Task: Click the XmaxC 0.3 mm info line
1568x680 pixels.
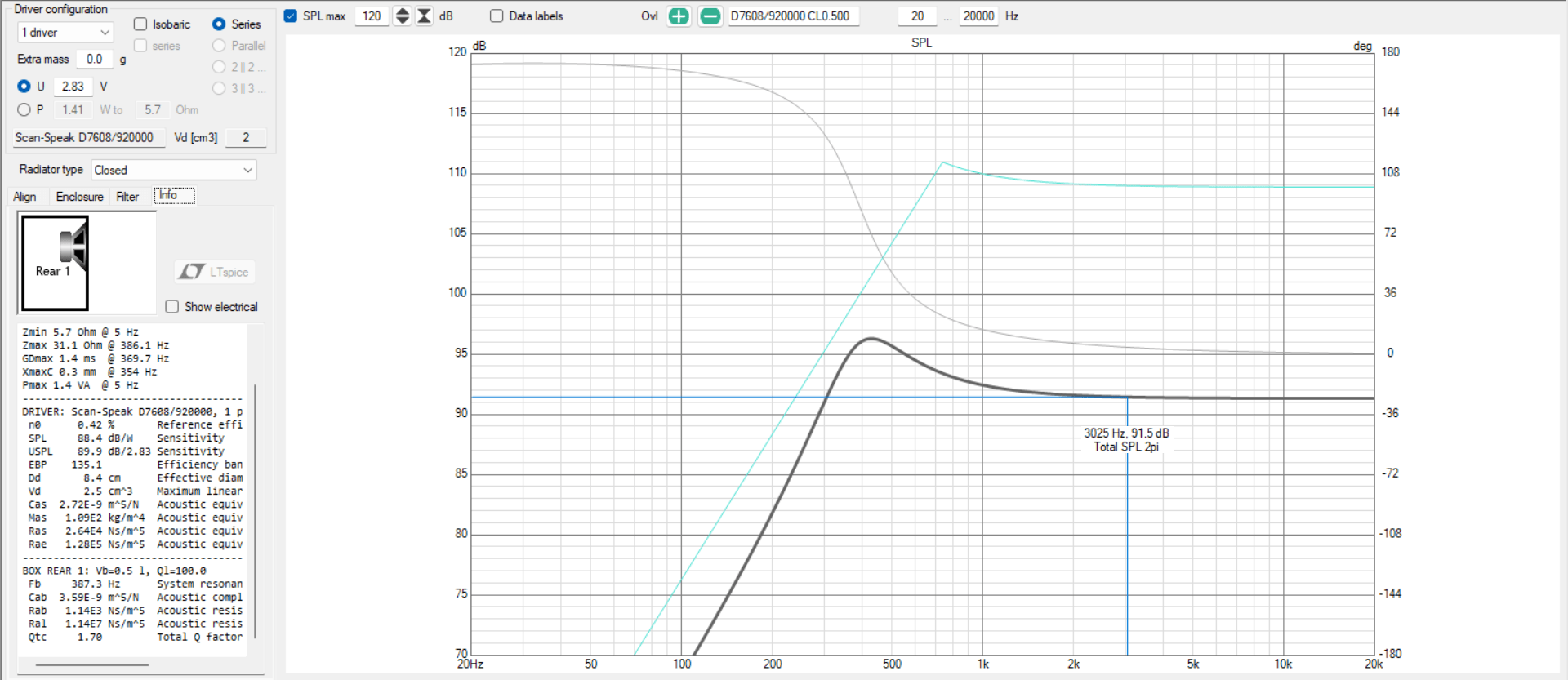Action: [90, 372]
